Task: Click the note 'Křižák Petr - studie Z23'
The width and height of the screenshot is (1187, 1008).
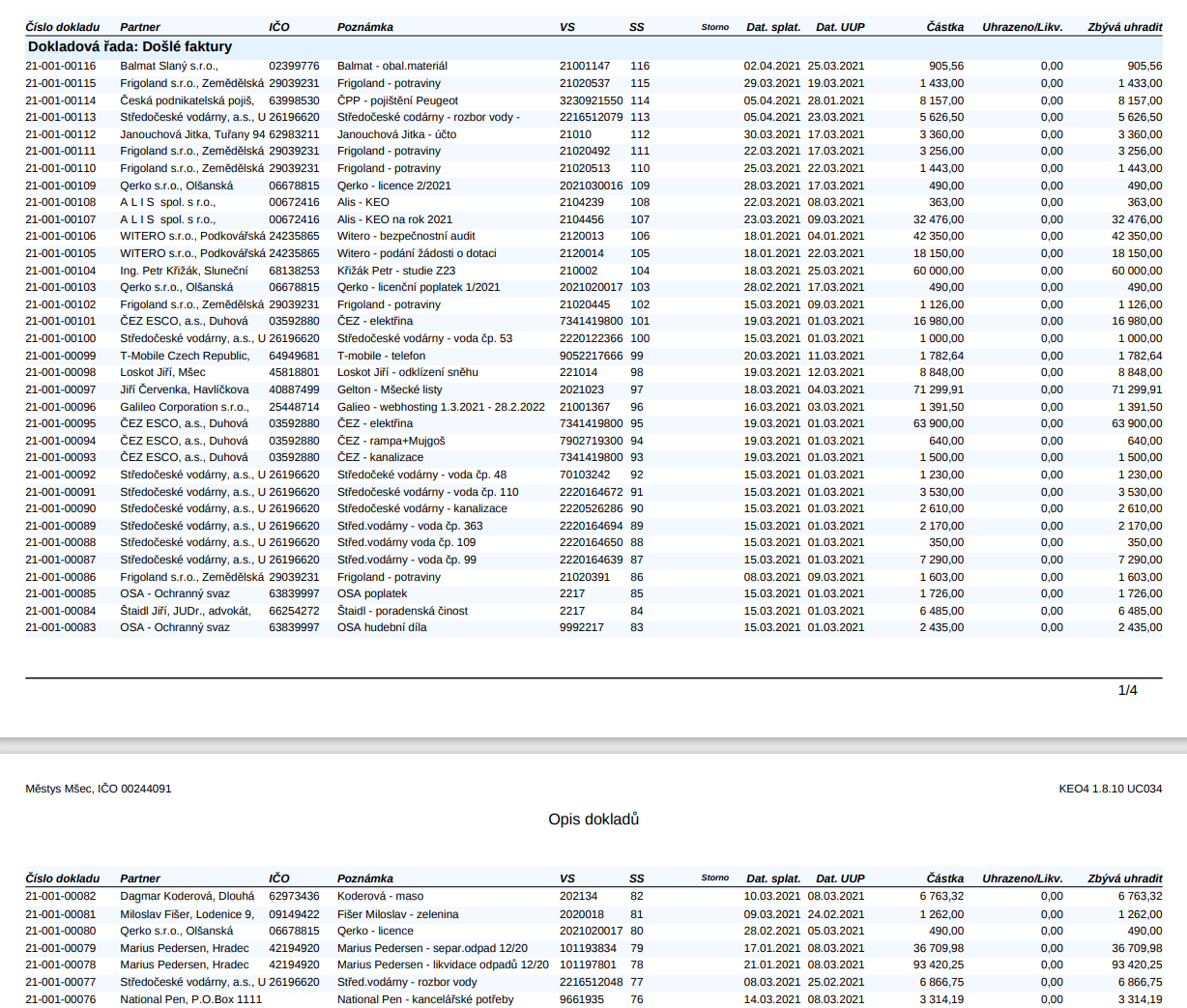Action: click(396, 271)
